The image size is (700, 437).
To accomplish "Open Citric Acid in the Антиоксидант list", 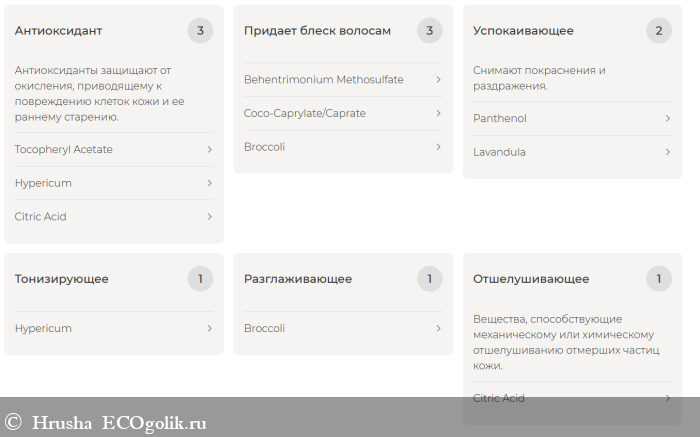I will 40,217.
